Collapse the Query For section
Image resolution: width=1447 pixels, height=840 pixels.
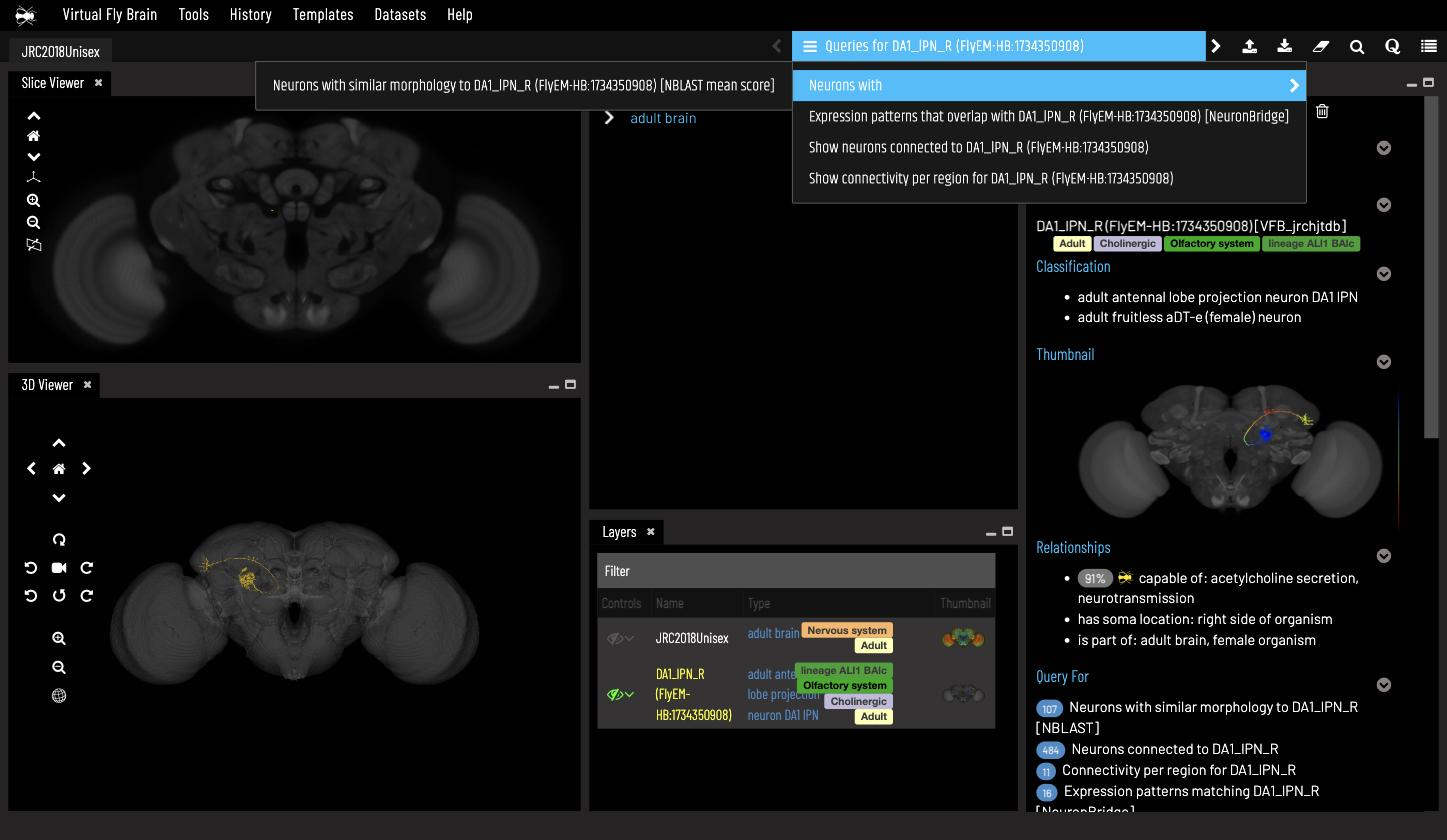point(1384,685)
